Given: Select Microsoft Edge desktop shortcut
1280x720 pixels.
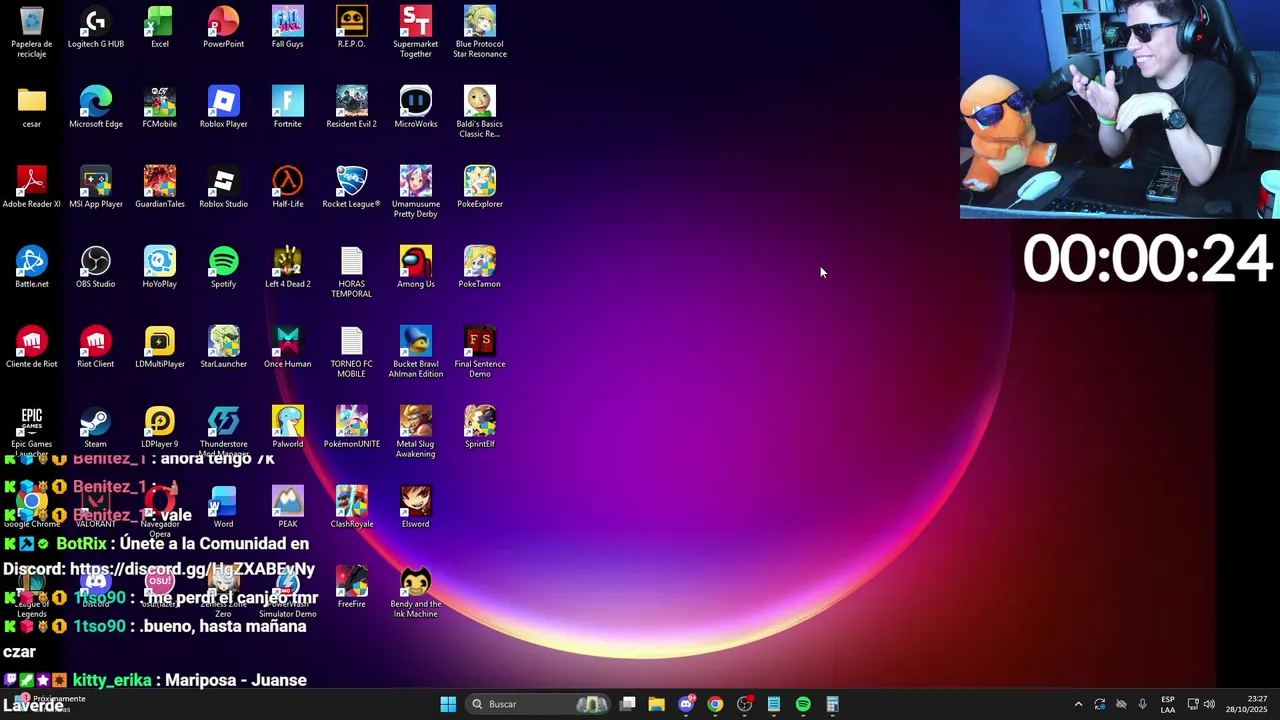Looking at the screenshot, I should (96, 108).
